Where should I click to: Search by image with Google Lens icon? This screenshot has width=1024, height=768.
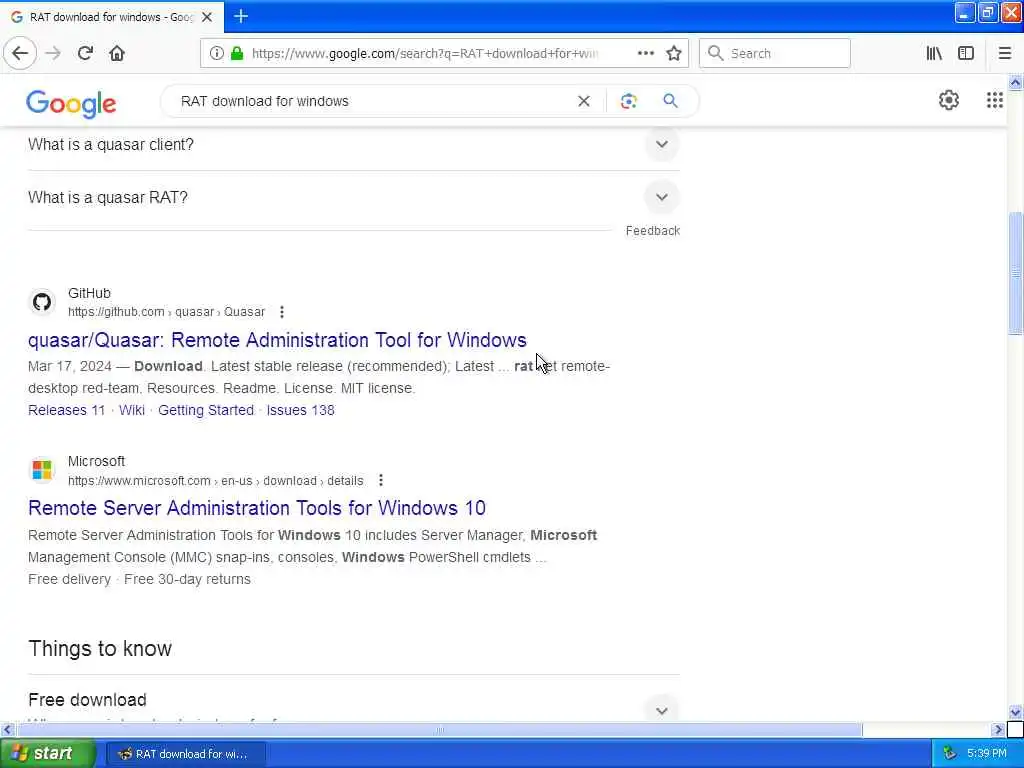coord(628,101)
